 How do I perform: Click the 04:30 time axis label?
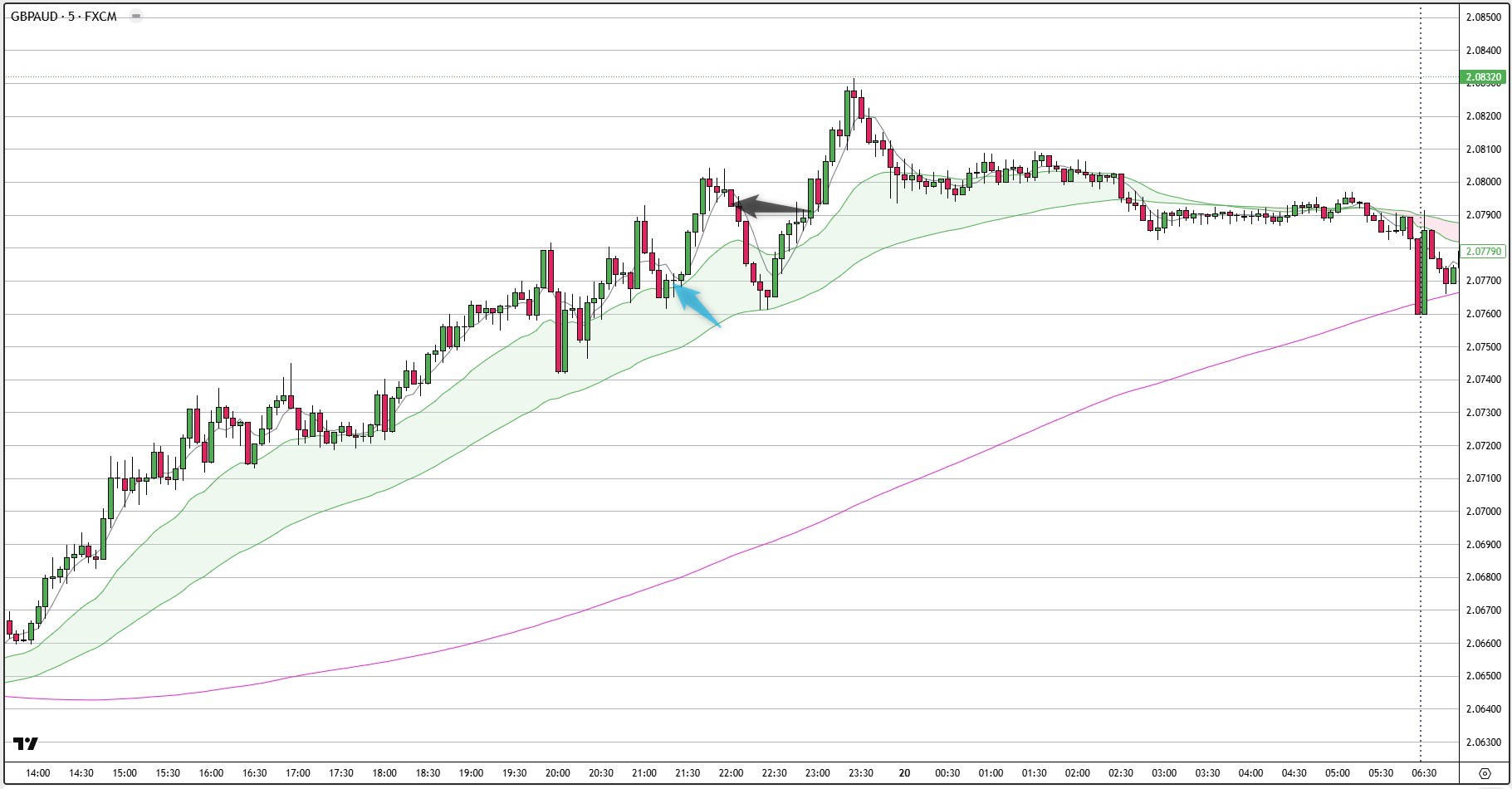(x=1294, y=773)
